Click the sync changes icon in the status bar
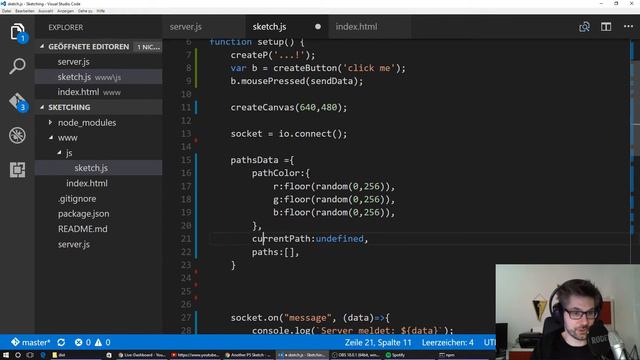 (61, 342)
